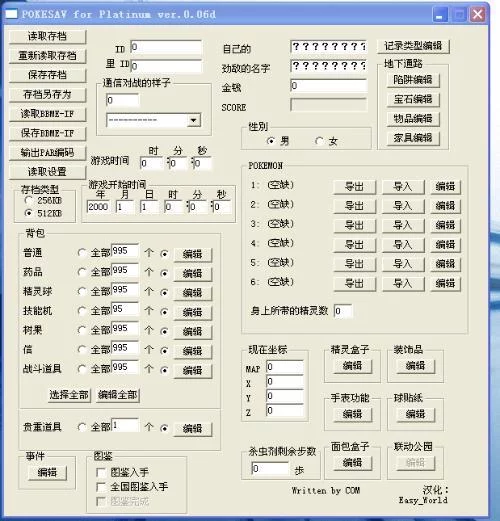Click the 杀虫剂剩余步数 steps field

[270, 468]
